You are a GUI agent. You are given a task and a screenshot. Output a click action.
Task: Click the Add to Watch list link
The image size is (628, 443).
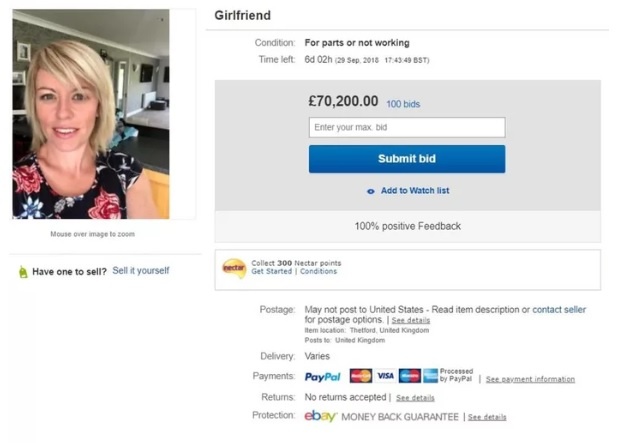[x=415, y=191]
